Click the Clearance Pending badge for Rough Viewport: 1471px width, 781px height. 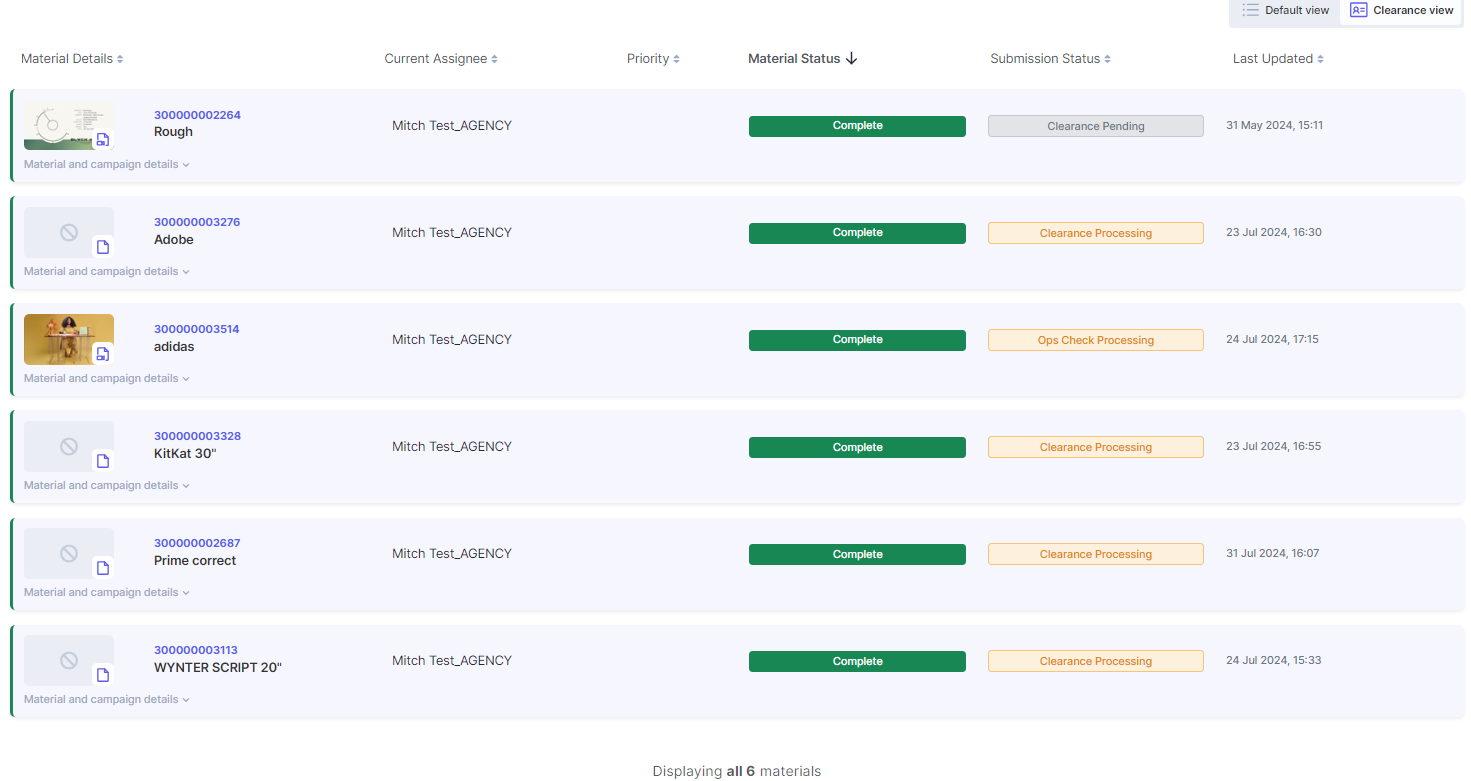coord(1096,126)
